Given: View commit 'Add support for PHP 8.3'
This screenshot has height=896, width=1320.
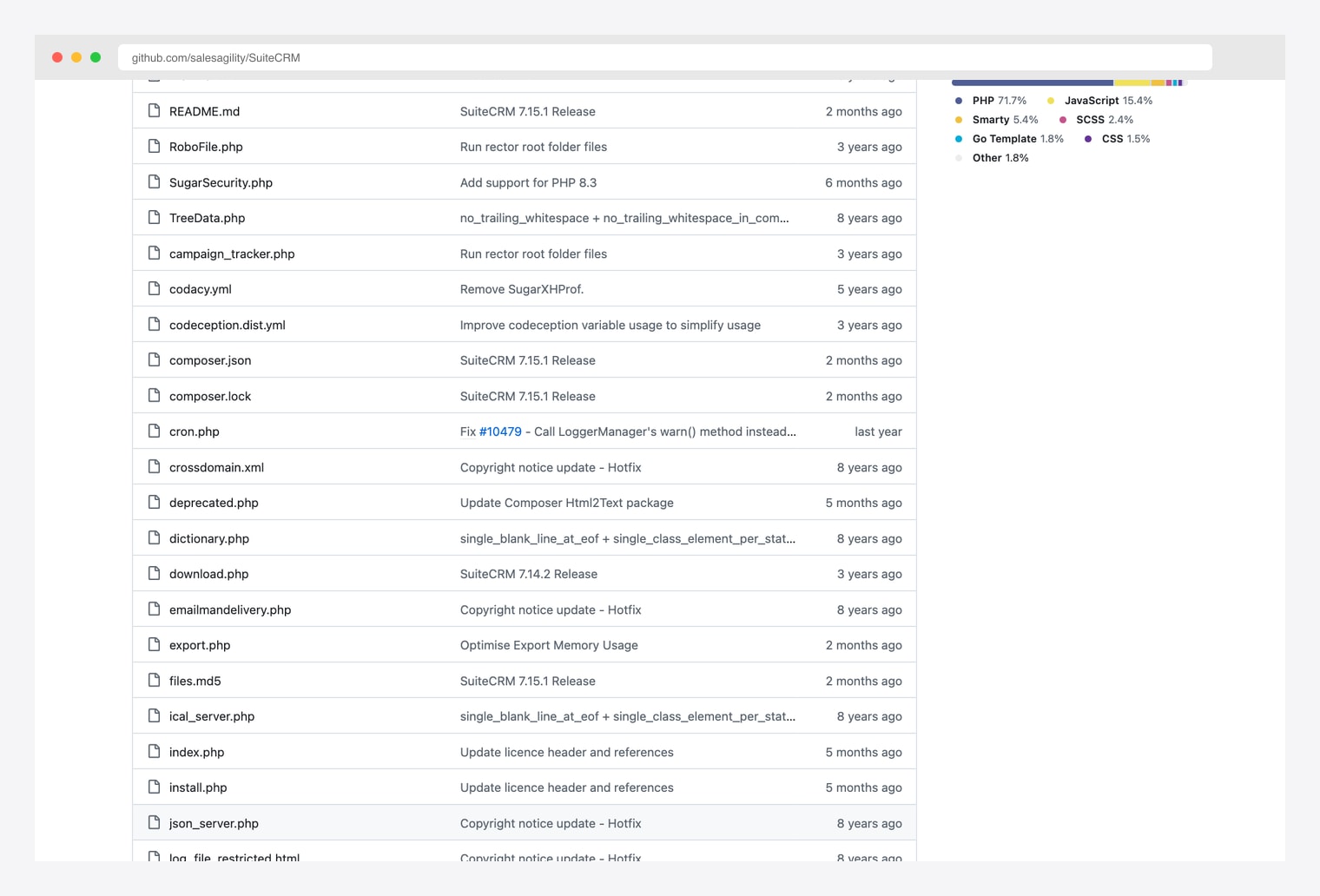Looking at the screenshot, I should [x=528, y=182].
